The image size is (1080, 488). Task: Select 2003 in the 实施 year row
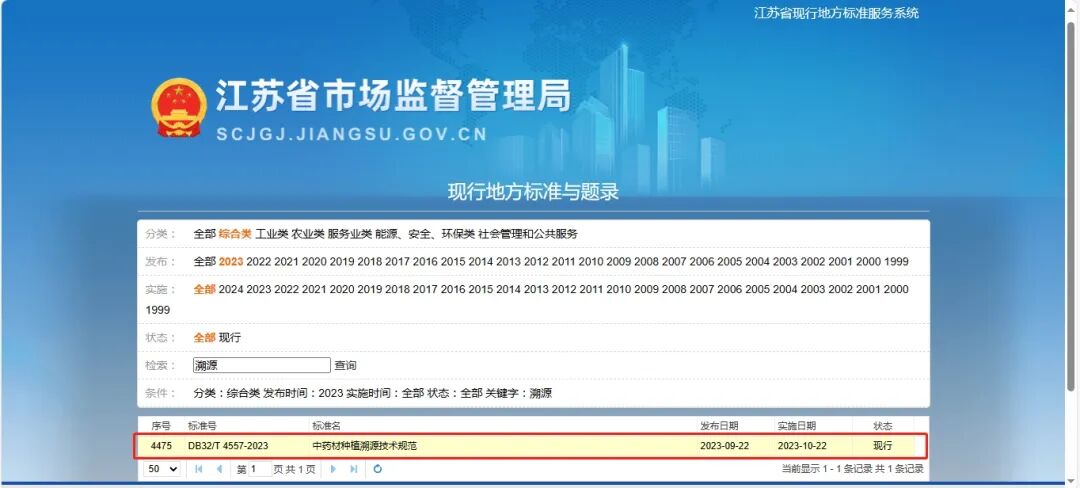point(813,289)
